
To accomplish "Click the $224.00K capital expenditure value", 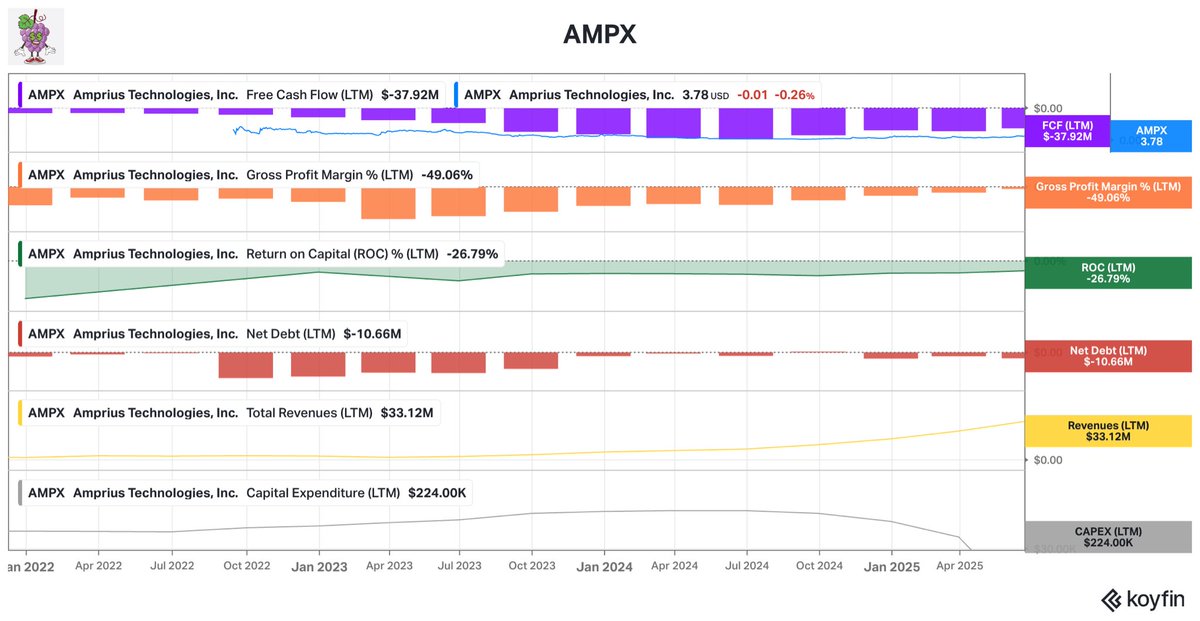I will (x=437, y=493).
